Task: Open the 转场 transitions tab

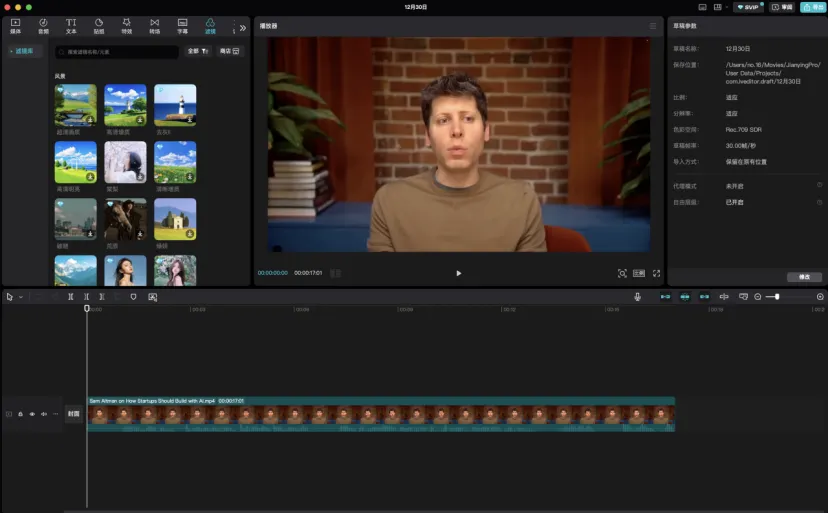Action: pos(154,26)
